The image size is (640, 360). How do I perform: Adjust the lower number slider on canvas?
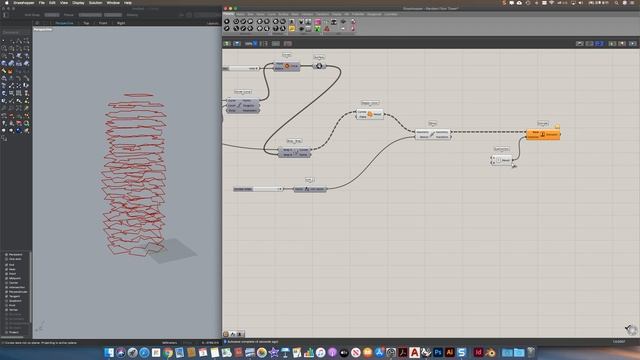pos(258,189)
